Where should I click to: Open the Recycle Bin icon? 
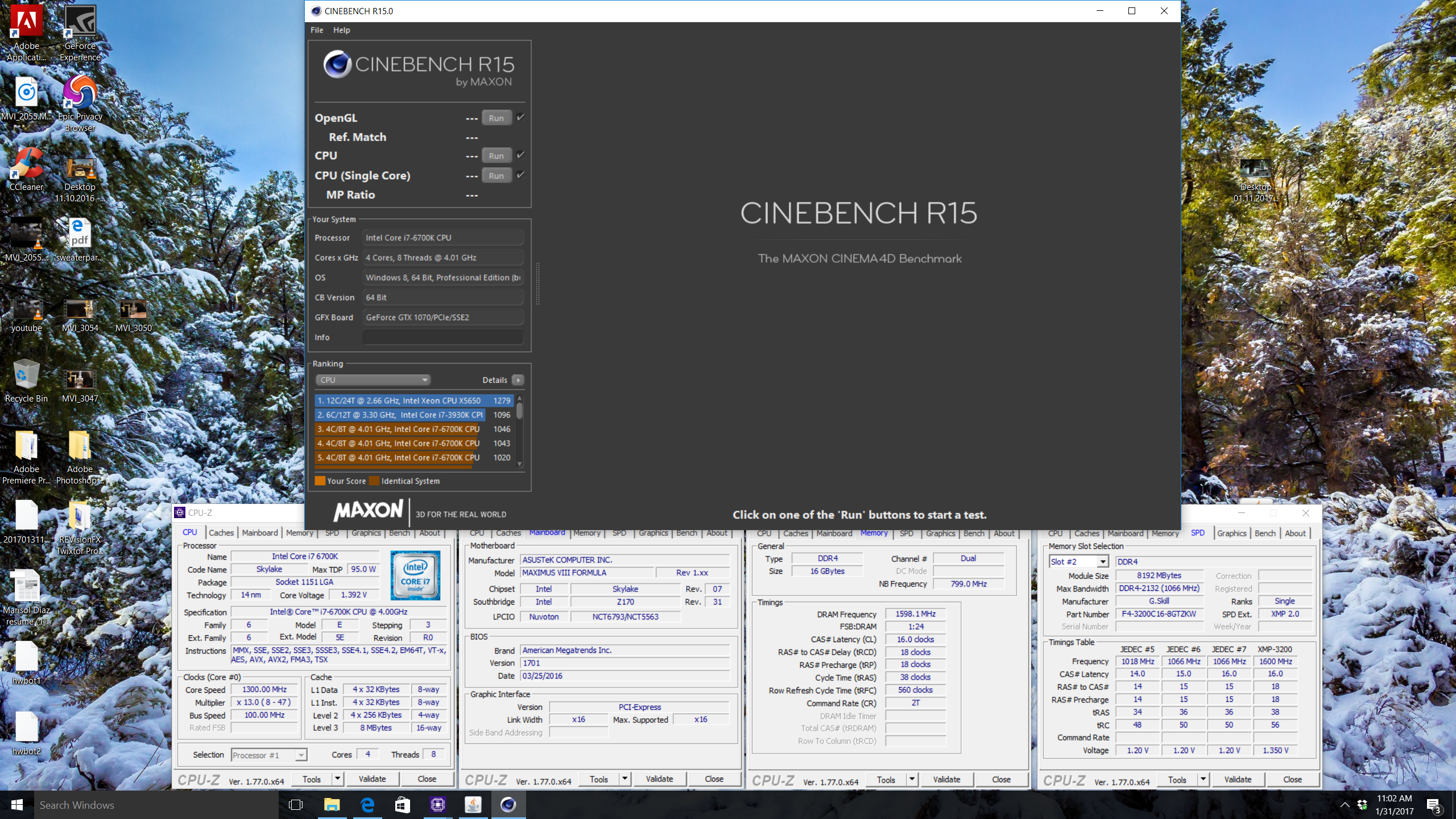[x=26, y=381]
